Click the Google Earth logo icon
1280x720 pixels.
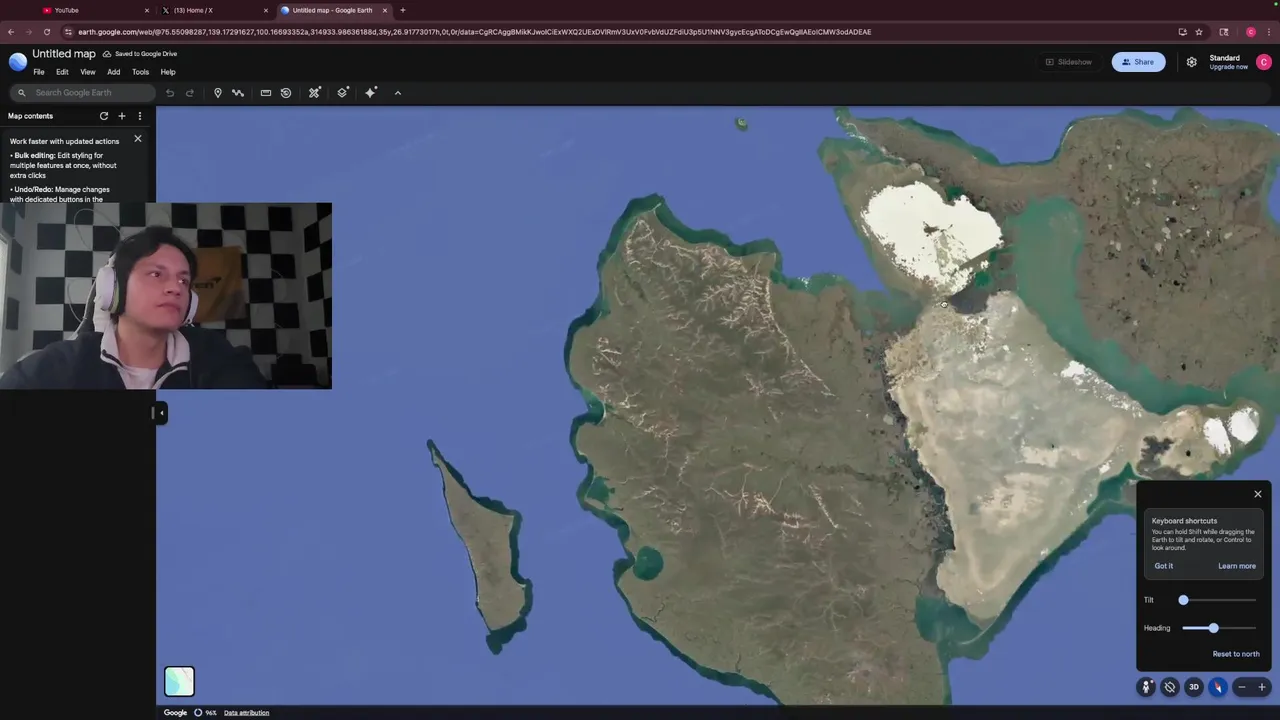point(18,62)
